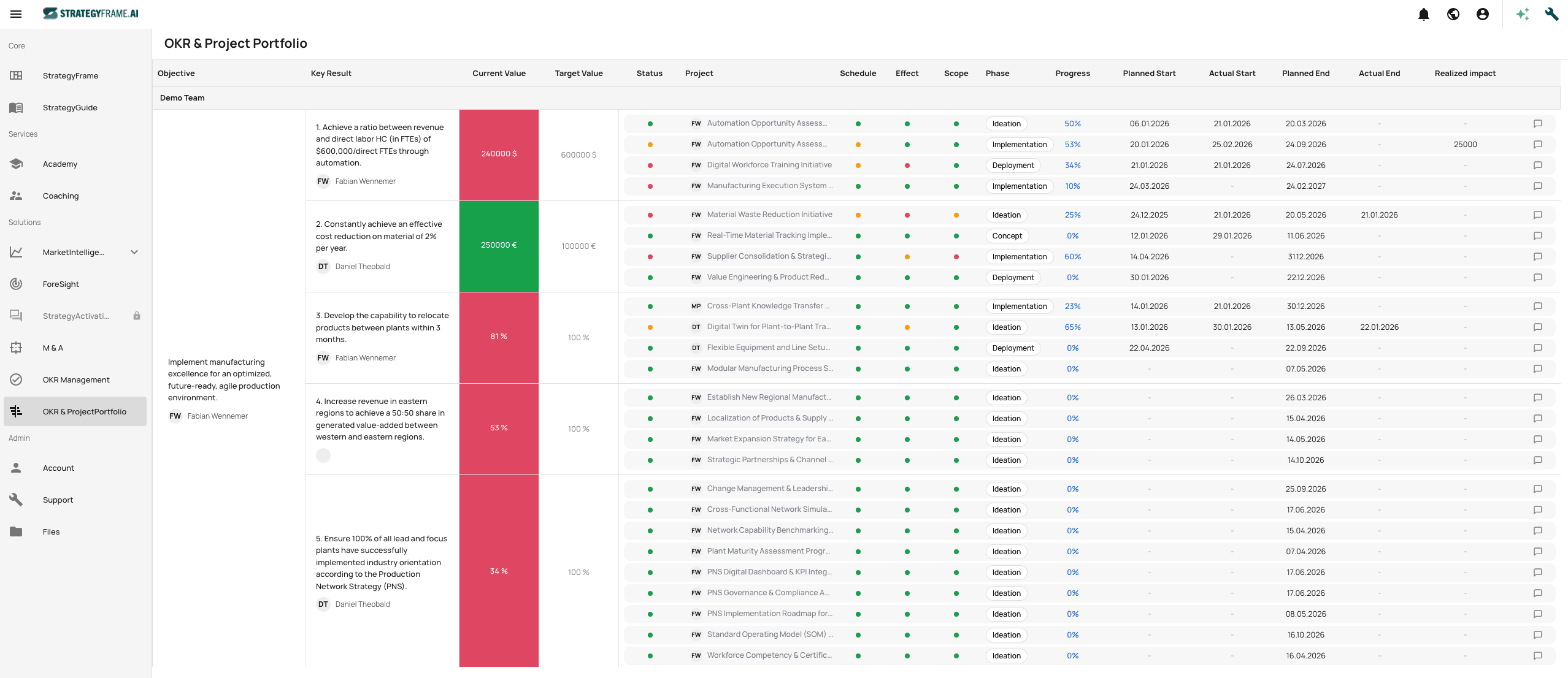The height and width of the screenshot is (678, 1568).
Task: Open Ideation phase selector for Modular Manufacturing Process
Action: pos(1006,369)
